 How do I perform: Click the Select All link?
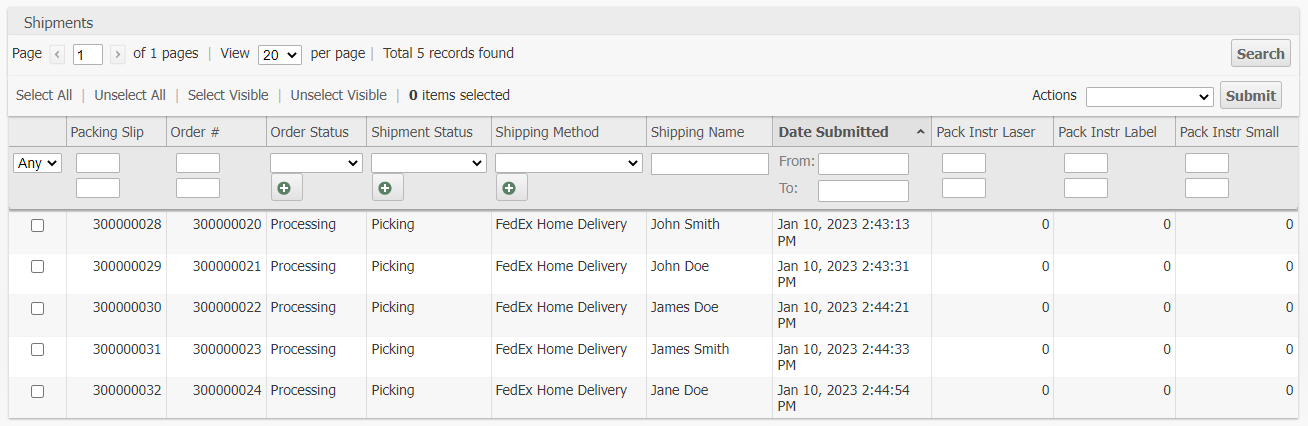44,95
